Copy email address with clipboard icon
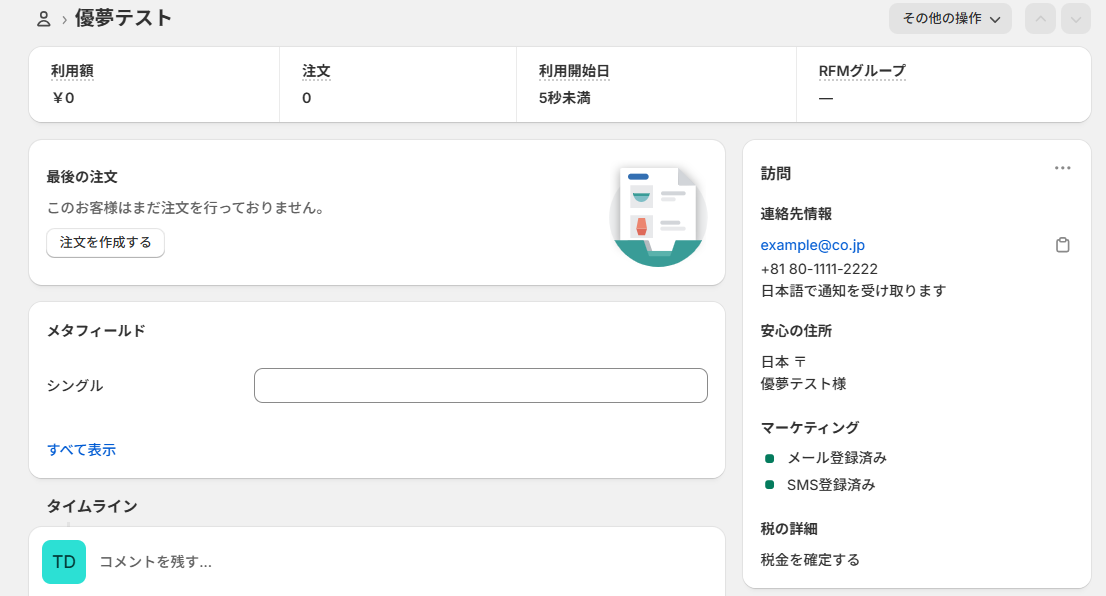This screenshot has width=1106, height=596. point(1062,245)
